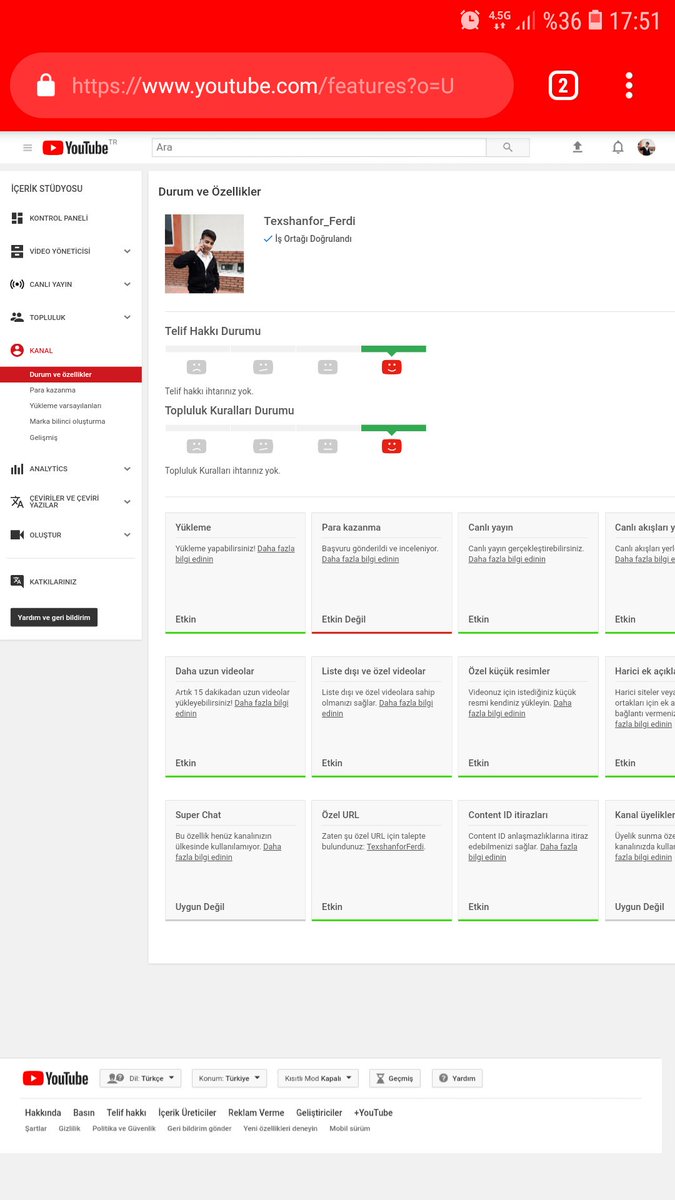Screen dimensions: 675x1200
Task: Click the green copyright status bar segment
Action: coord(393,349)
